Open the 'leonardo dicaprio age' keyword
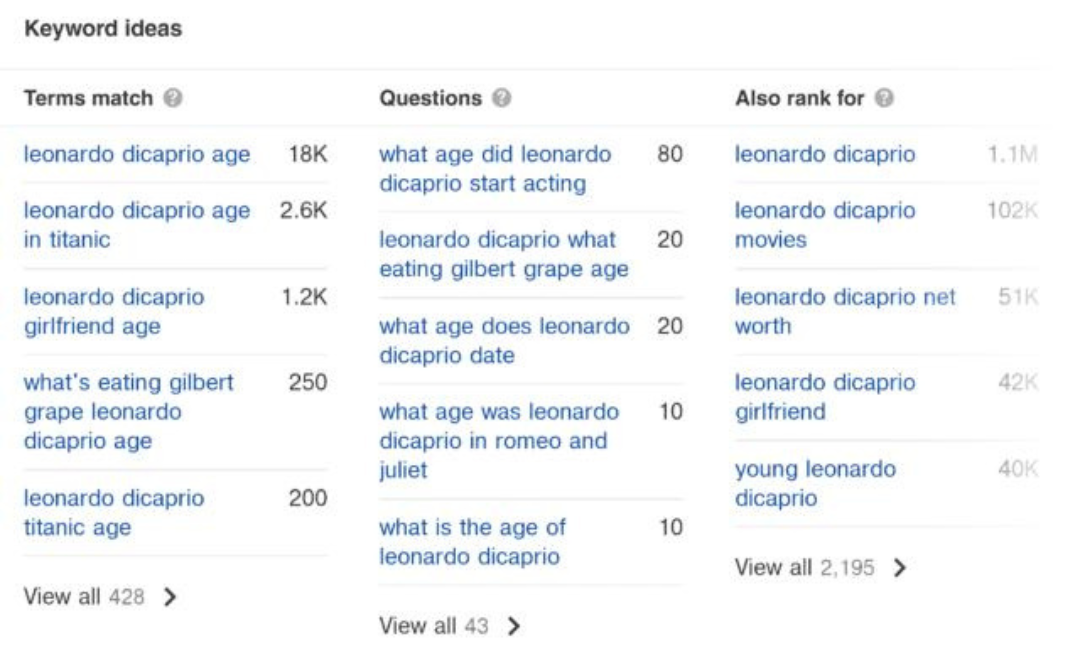 (x=136, y=155)
